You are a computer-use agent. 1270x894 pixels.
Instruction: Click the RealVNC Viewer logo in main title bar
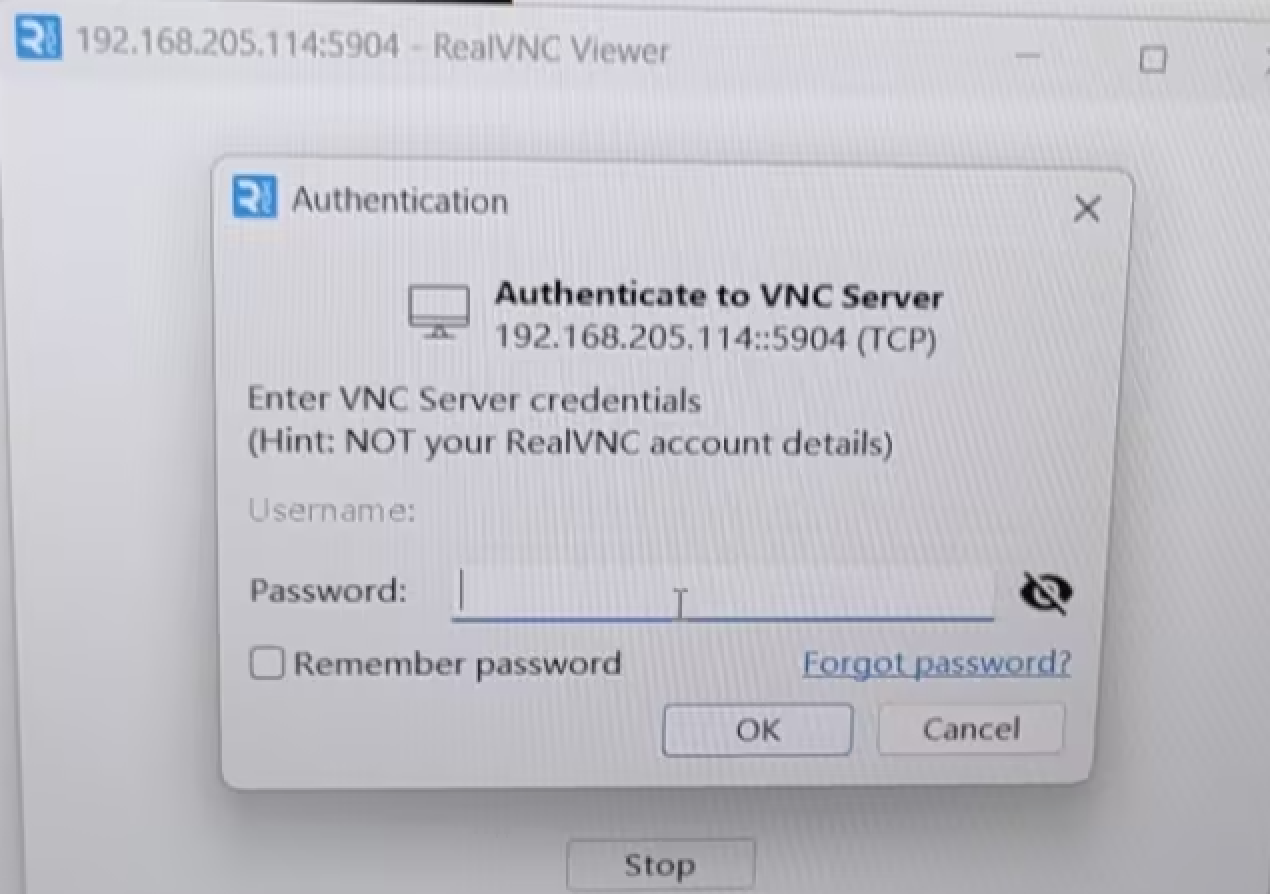pyautogui.click(x=39, y=43)
